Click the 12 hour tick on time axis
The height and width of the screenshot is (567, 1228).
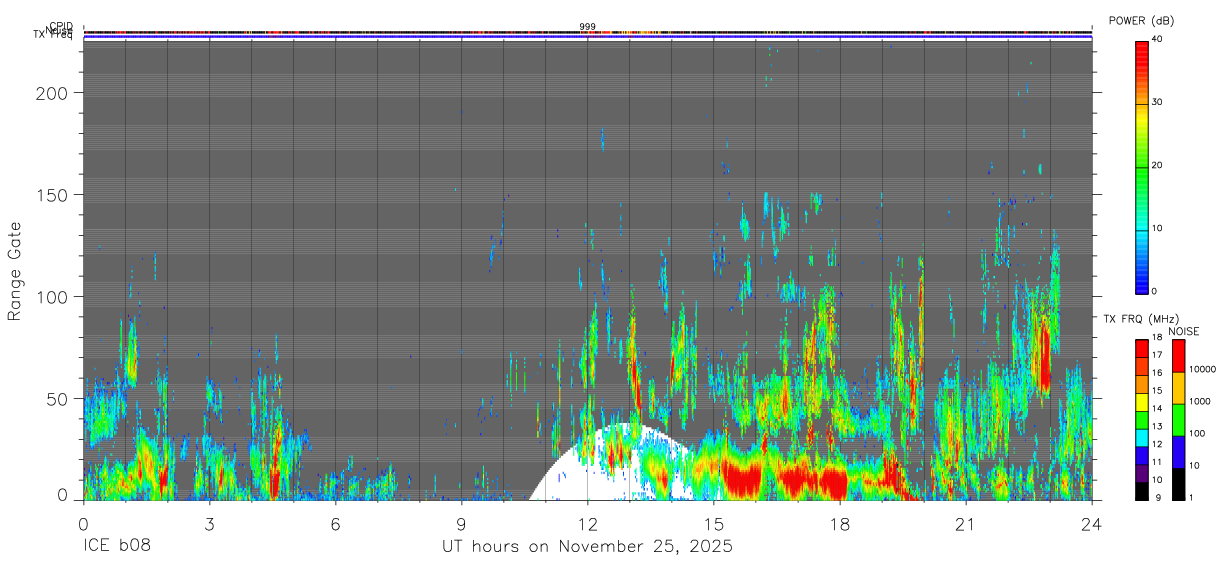click(588, 523)
